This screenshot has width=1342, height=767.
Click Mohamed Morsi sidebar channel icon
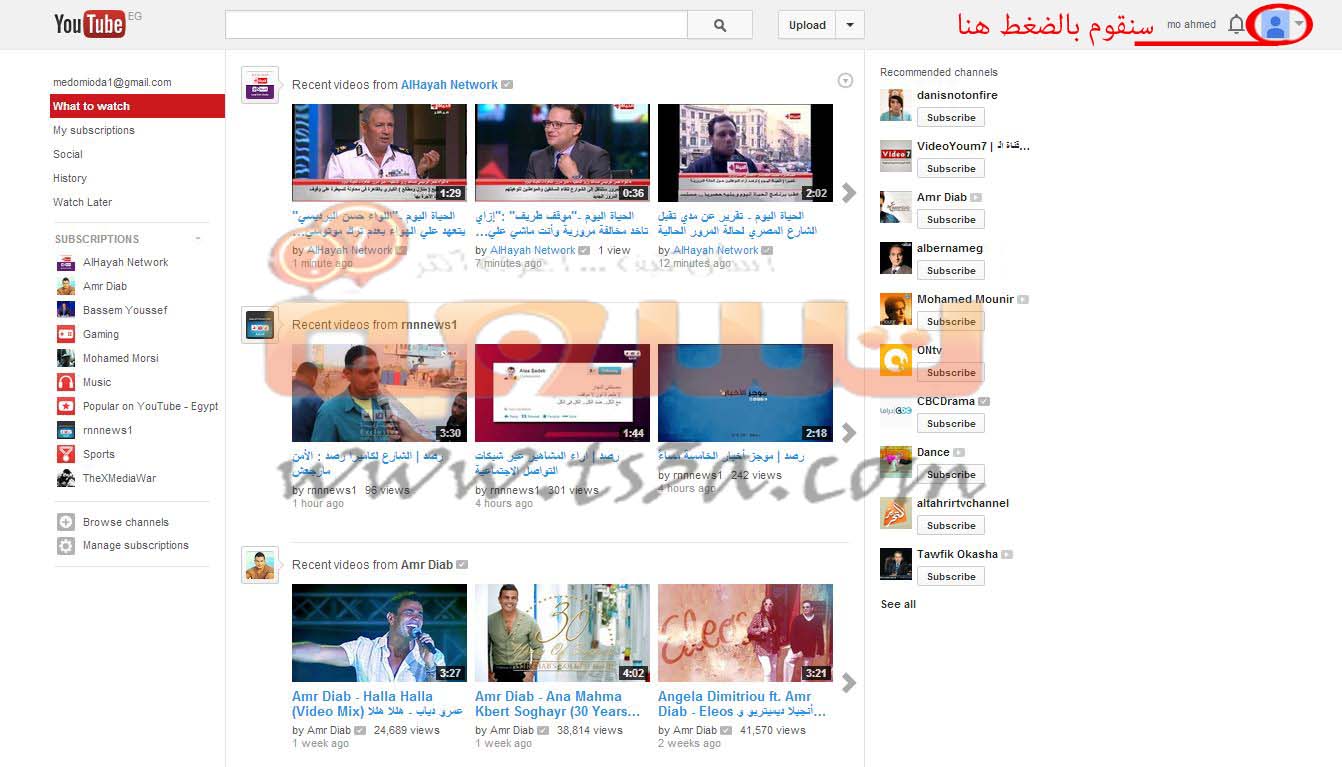(x=65, y=358)
